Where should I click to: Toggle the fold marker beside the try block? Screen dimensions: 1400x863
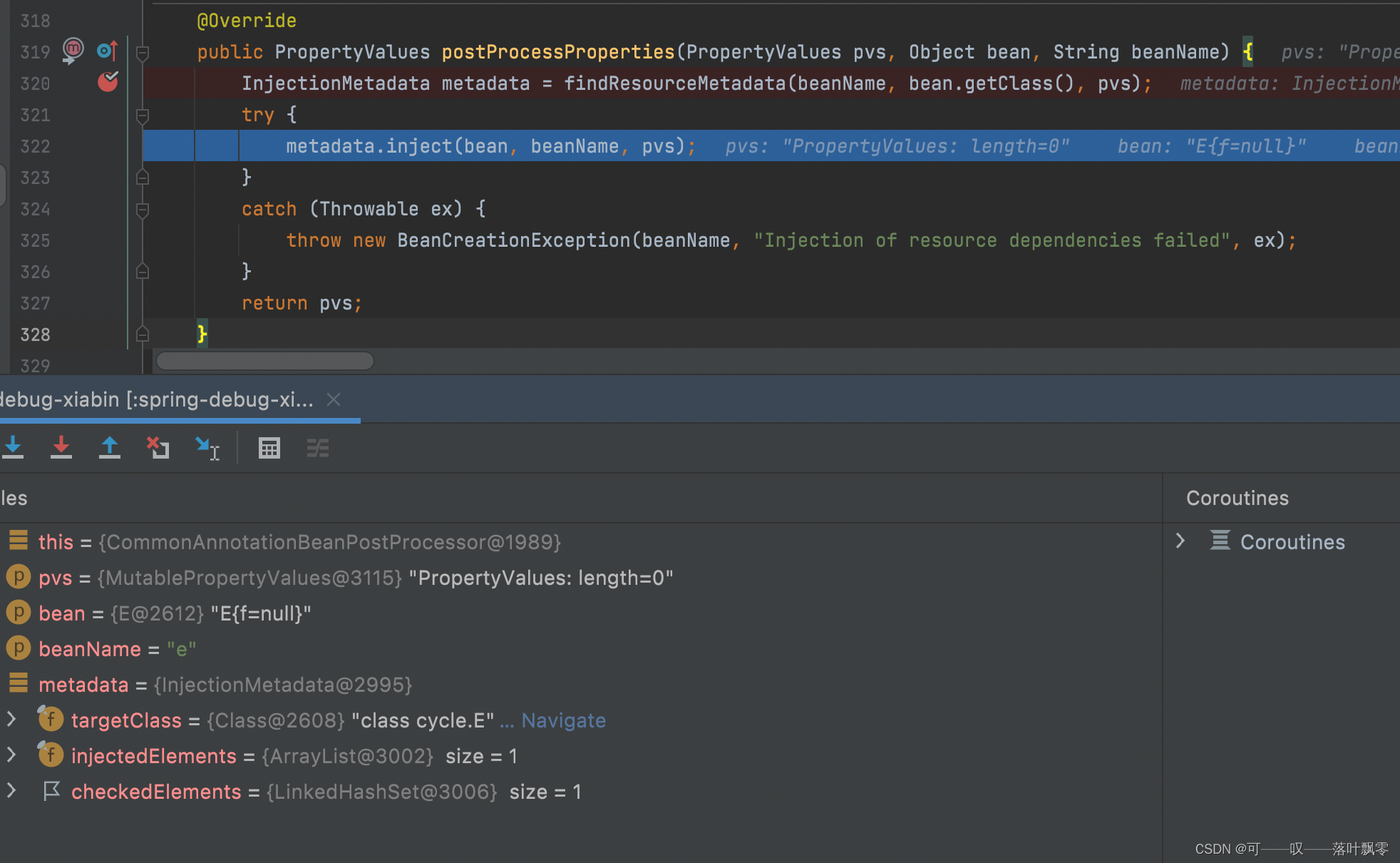(x=143, y=115)
